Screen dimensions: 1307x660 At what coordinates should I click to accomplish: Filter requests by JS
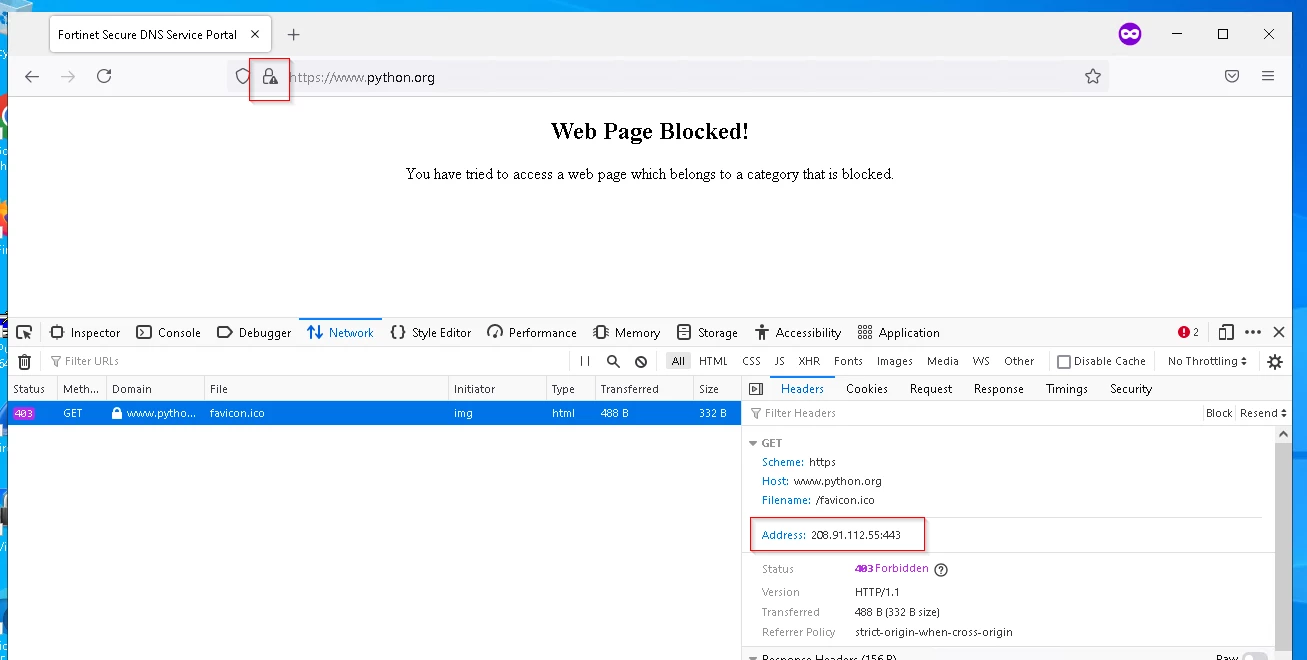click(x=779, y=361)
